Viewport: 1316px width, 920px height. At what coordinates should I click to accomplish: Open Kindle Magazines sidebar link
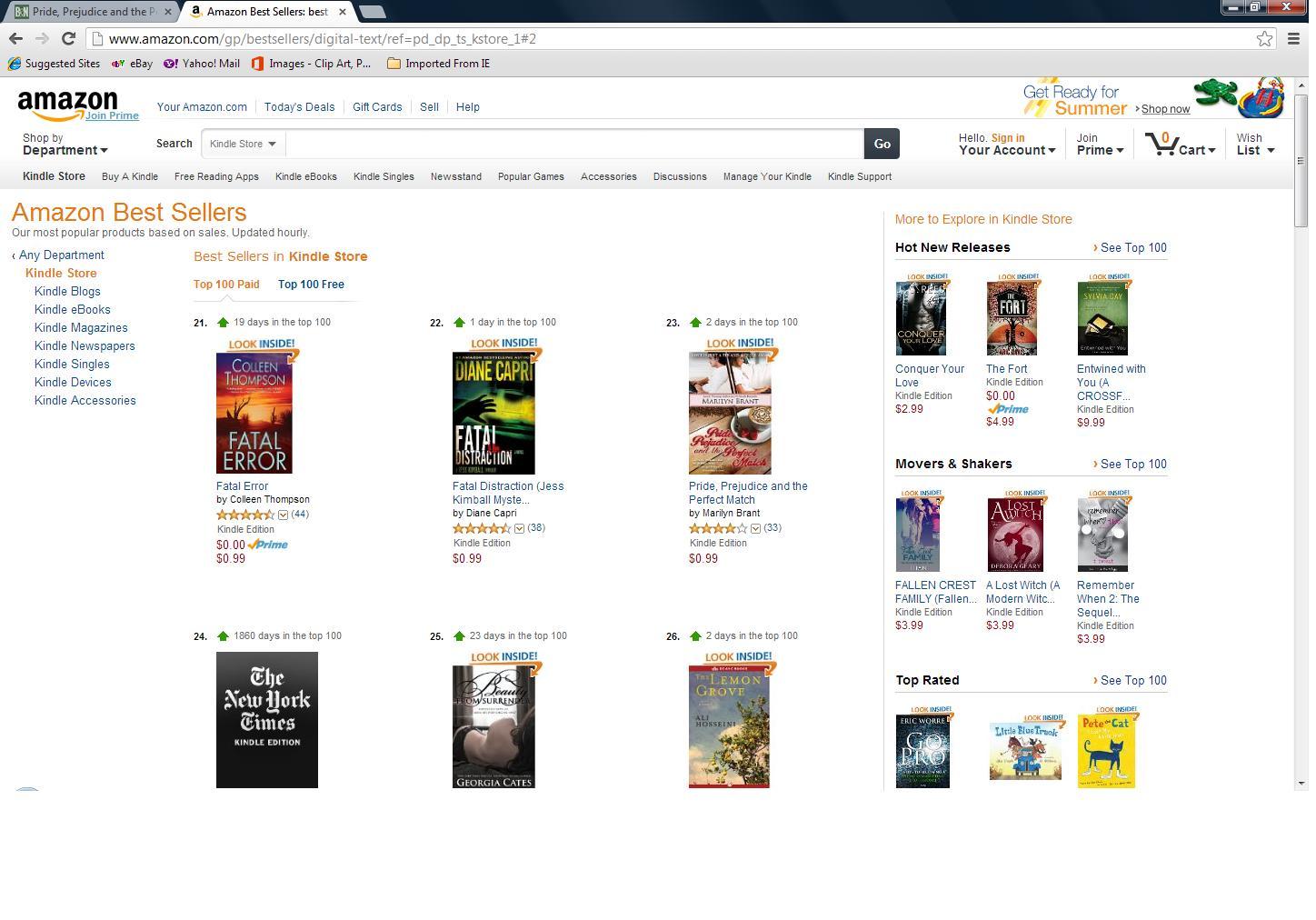(81, 328)
